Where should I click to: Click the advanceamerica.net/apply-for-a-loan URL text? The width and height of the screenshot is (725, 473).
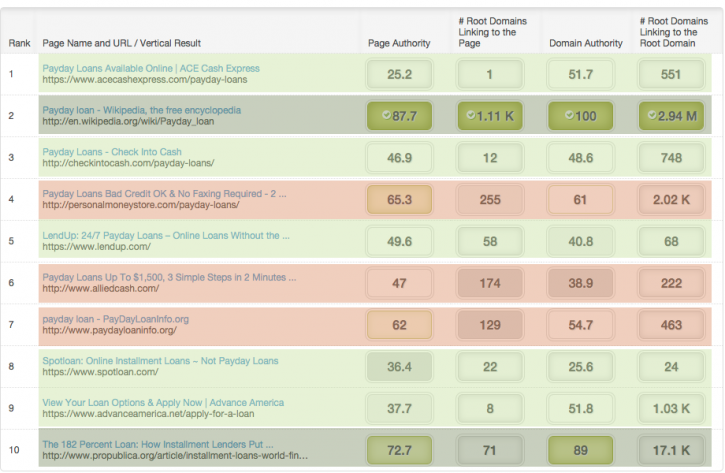pyautogui.click(x=148, y=414)
